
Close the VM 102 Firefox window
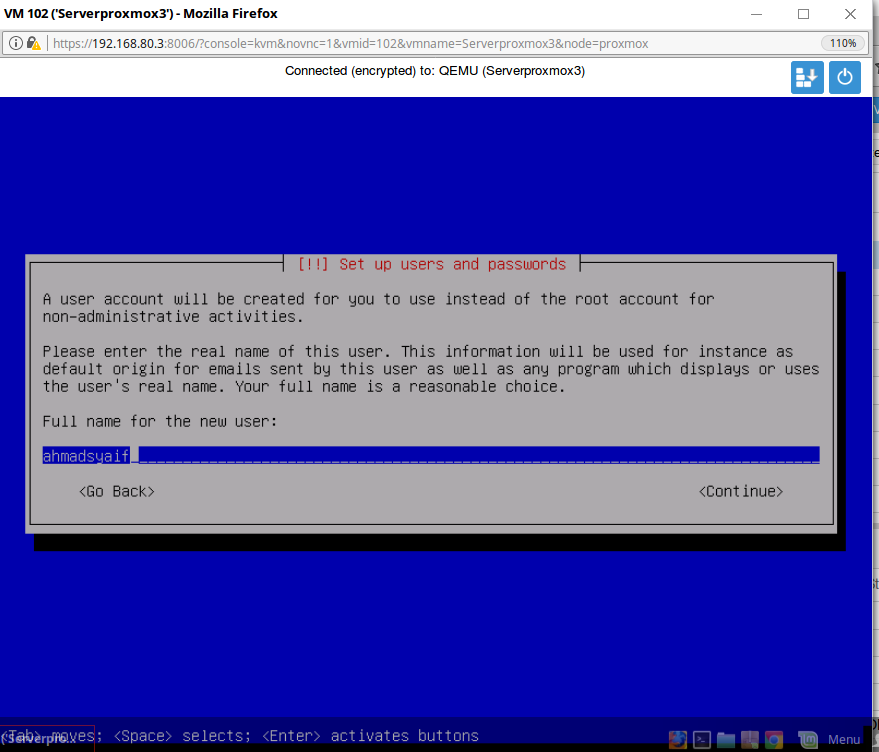click(850, 14)
